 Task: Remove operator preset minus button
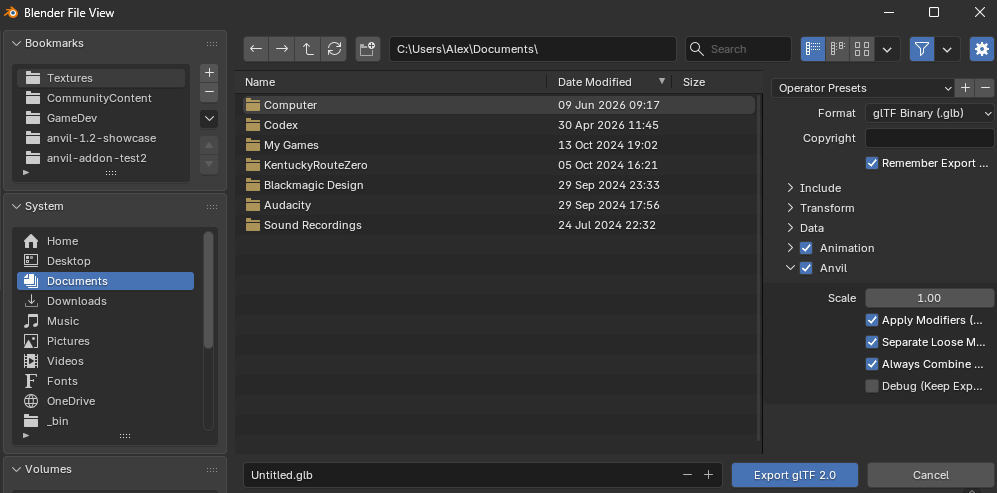[985, 88]
